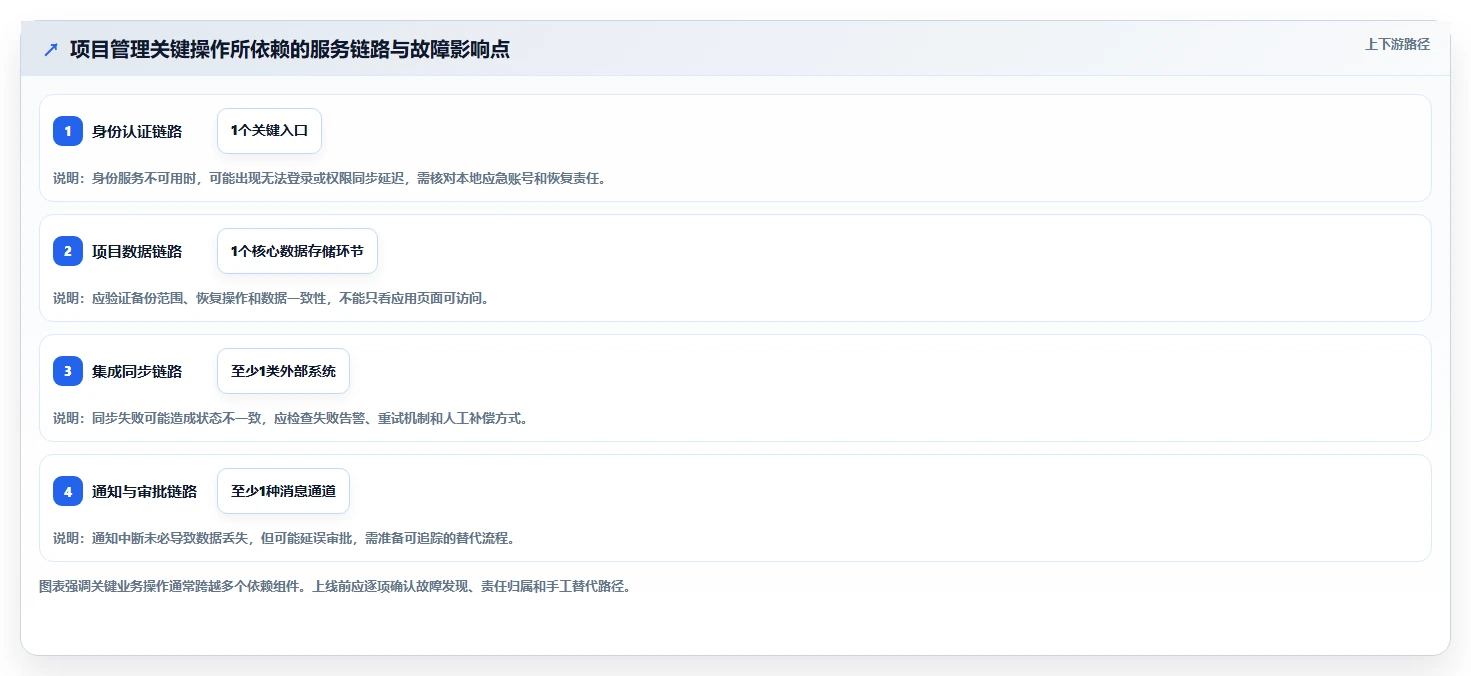Click the number 2 step badge
Screen dimensions: 1471x676
point(68,251)
